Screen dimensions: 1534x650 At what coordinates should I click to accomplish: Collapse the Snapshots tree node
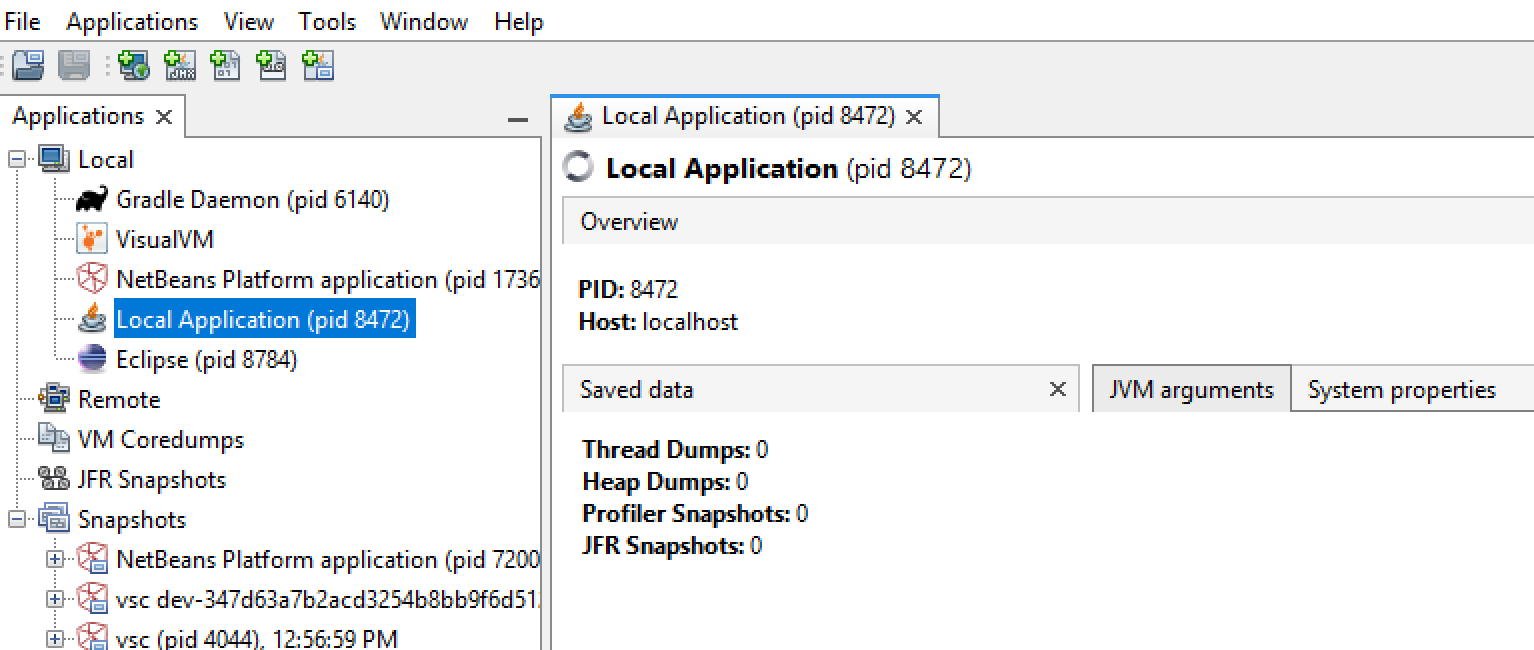coord(17,520)
